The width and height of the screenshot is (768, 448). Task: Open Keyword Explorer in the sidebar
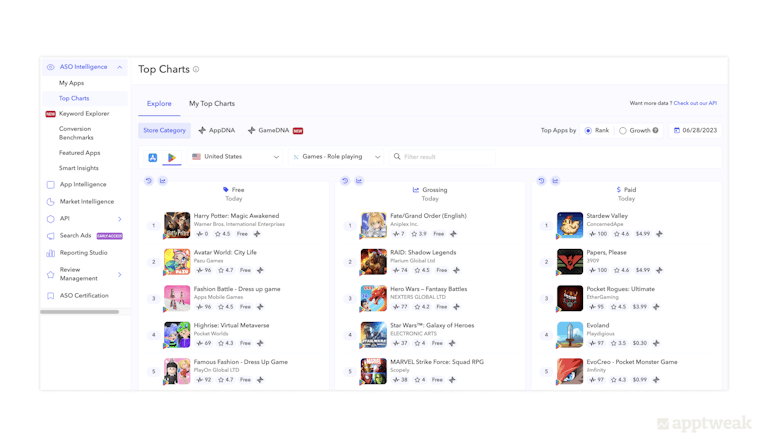pyautogui.click(x=84, y=114)
